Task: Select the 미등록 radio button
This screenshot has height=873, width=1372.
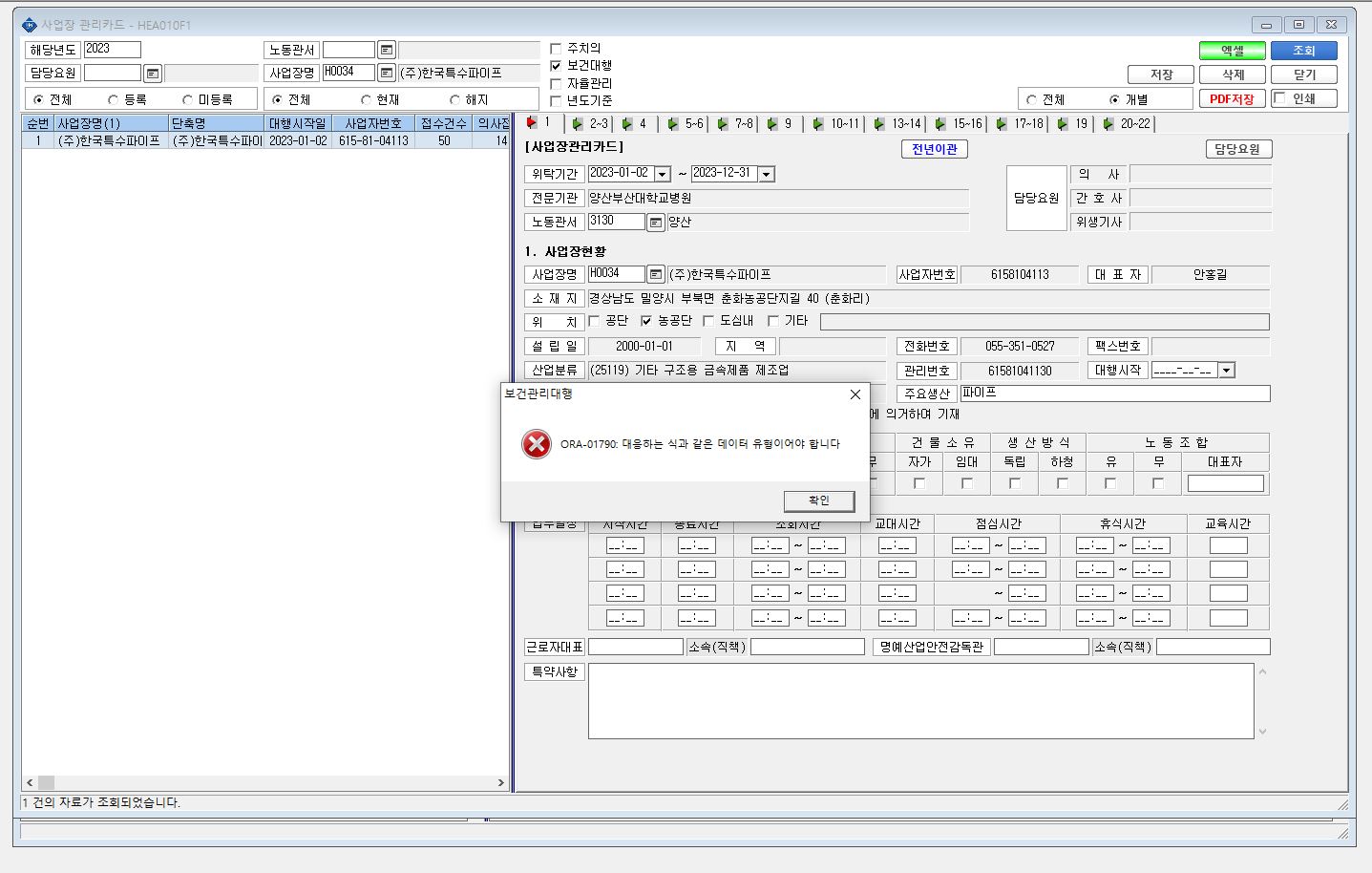Action: point(187,99)
